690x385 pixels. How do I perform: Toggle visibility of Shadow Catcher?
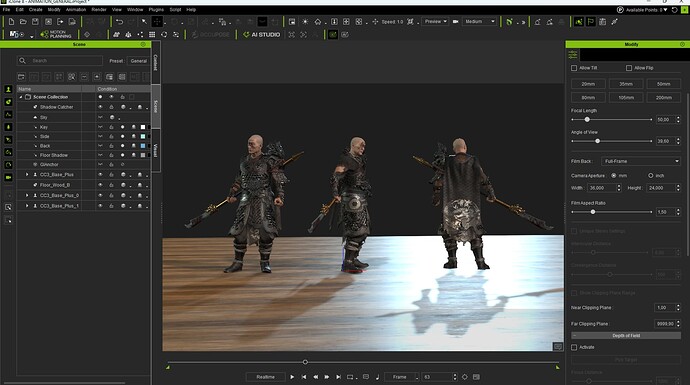100,107
